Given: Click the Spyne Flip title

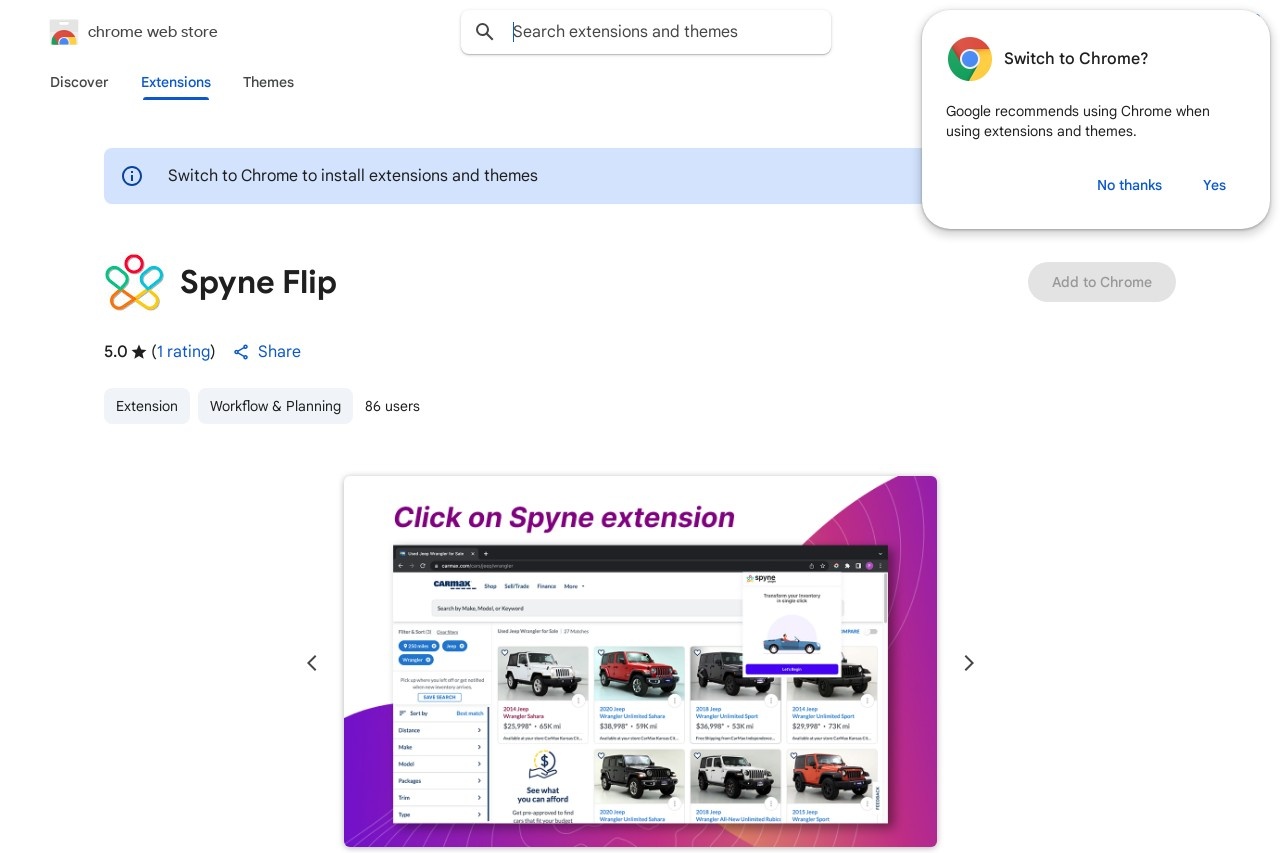Looking at the screenshot, I should [x=258, y=283].
